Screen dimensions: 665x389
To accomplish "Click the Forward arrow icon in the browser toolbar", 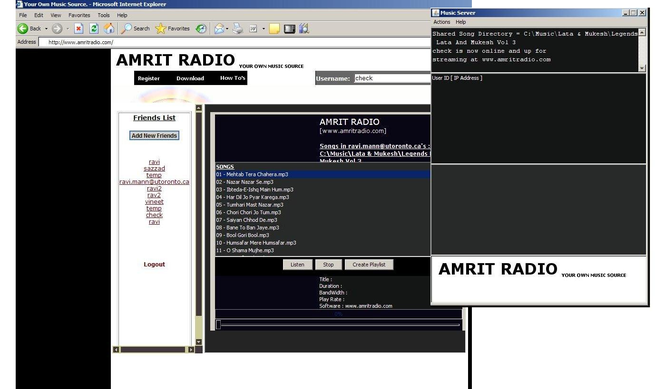I will pos(57,28).
